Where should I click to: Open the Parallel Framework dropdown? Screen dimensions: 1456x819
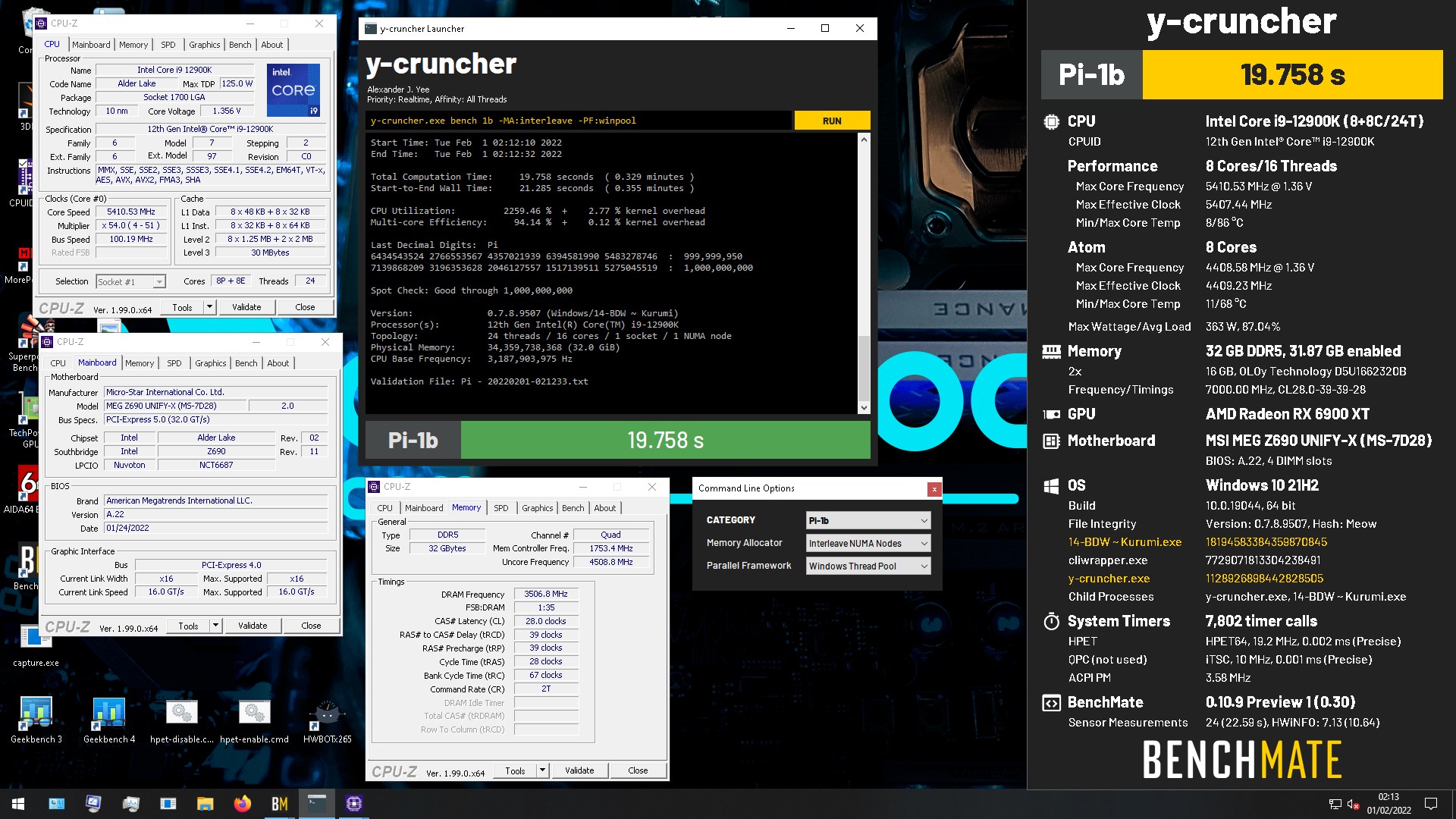click(868, 566)
